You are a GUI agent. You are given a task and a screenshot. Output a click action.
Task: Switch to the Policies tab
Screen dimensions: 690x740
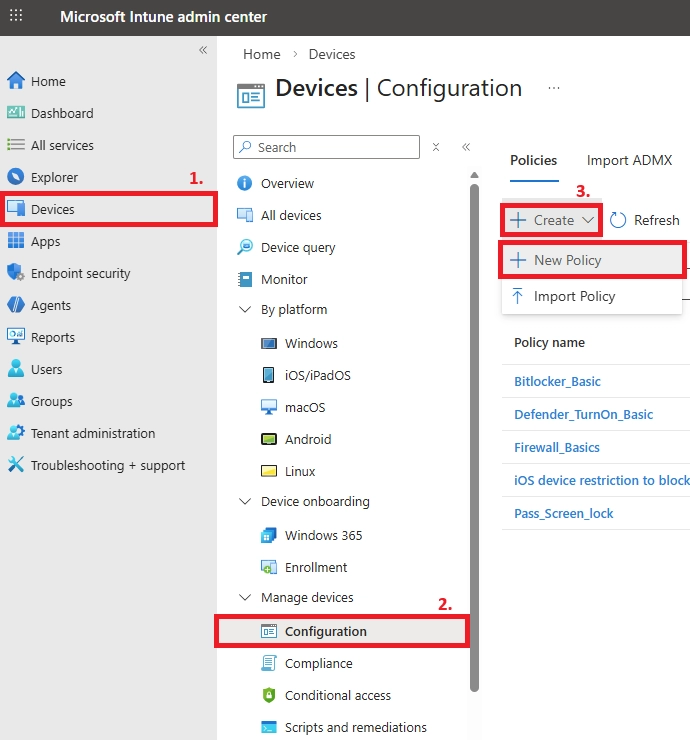coord(534,160)
